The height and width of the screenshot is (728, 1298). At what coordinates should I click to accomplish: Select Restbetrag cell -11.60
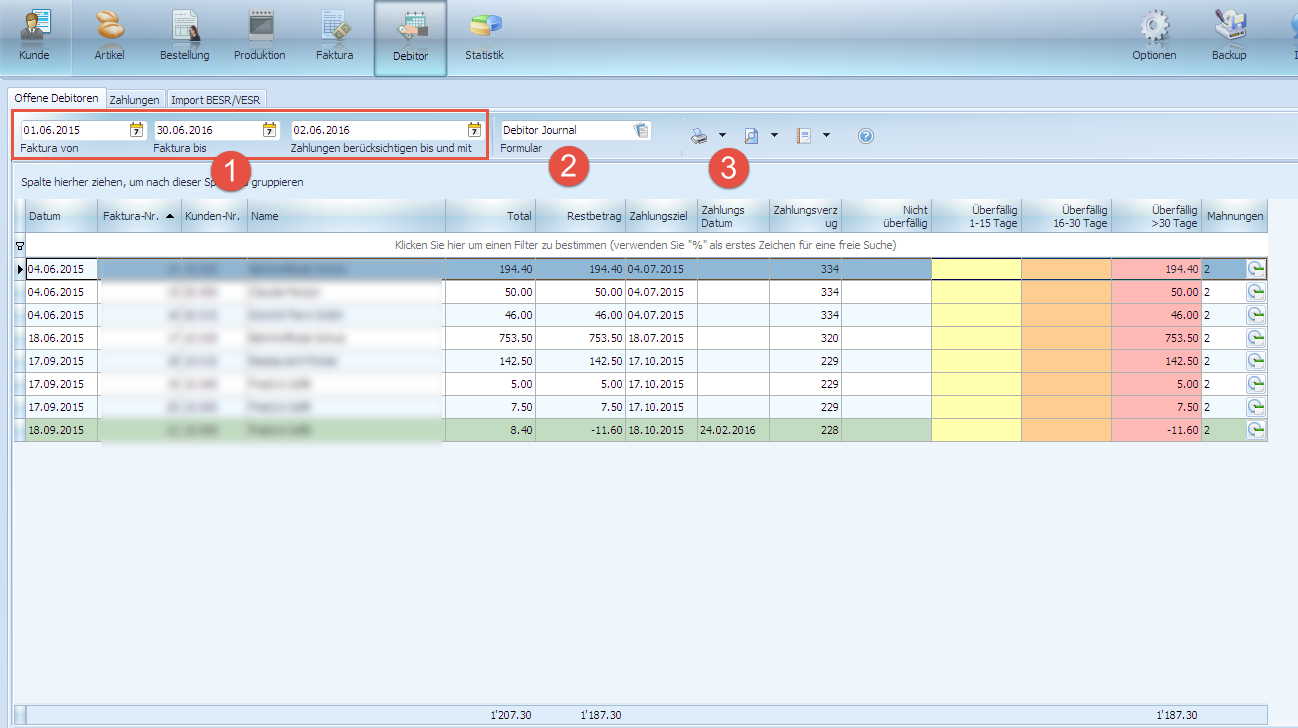[x=580, y=430]
